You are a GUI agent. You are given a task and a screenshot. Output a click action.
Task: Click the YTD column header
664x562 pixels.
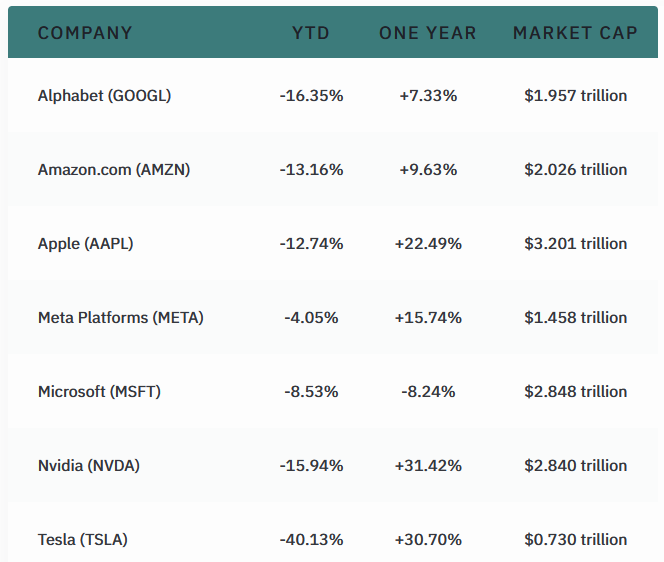[311, 33]
